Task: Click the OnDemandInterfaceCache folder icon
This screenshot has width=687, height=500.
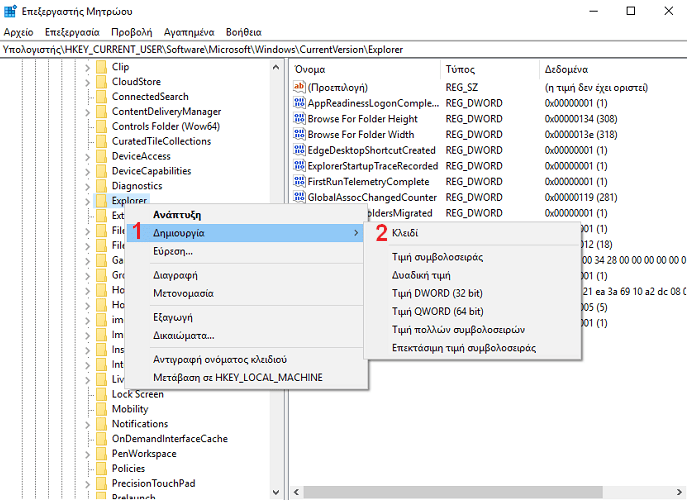Action: pos(101,439)
